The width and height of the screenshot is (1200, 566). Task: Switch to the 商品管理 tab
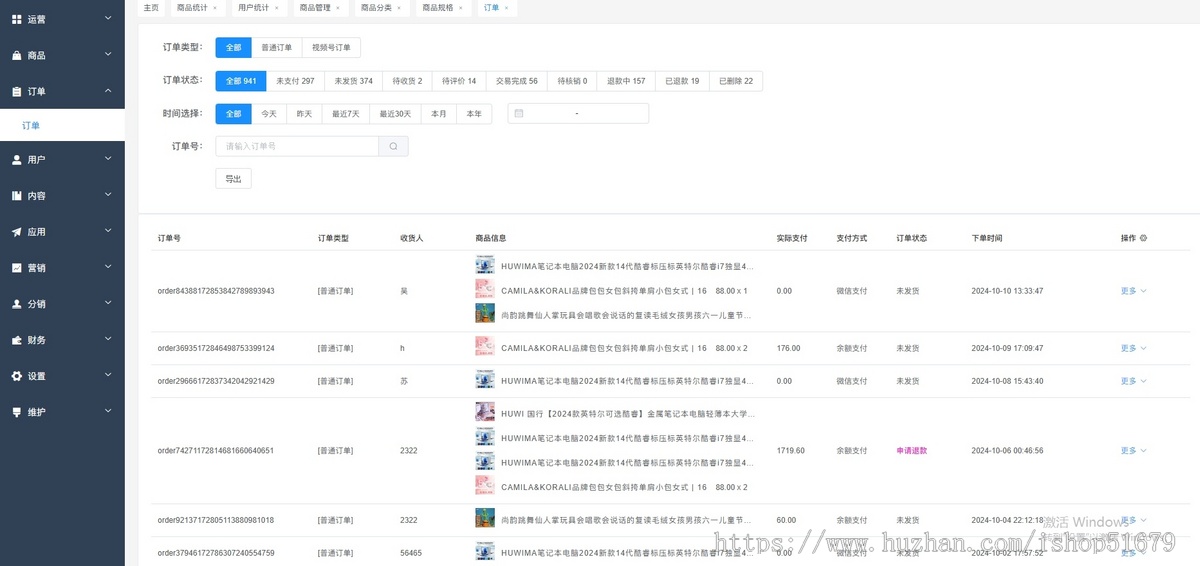pyautogui.click(x=315, y=8)
